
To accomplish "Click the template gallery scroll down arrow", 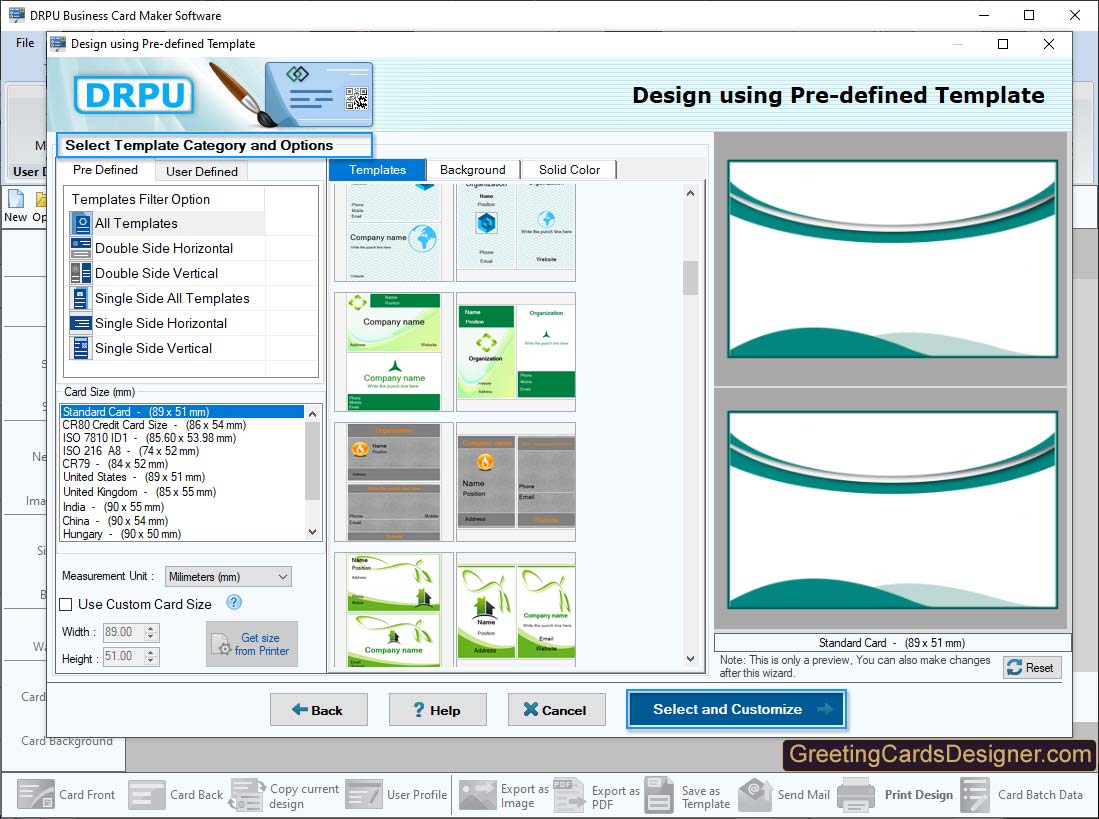I will pos(690,659).
